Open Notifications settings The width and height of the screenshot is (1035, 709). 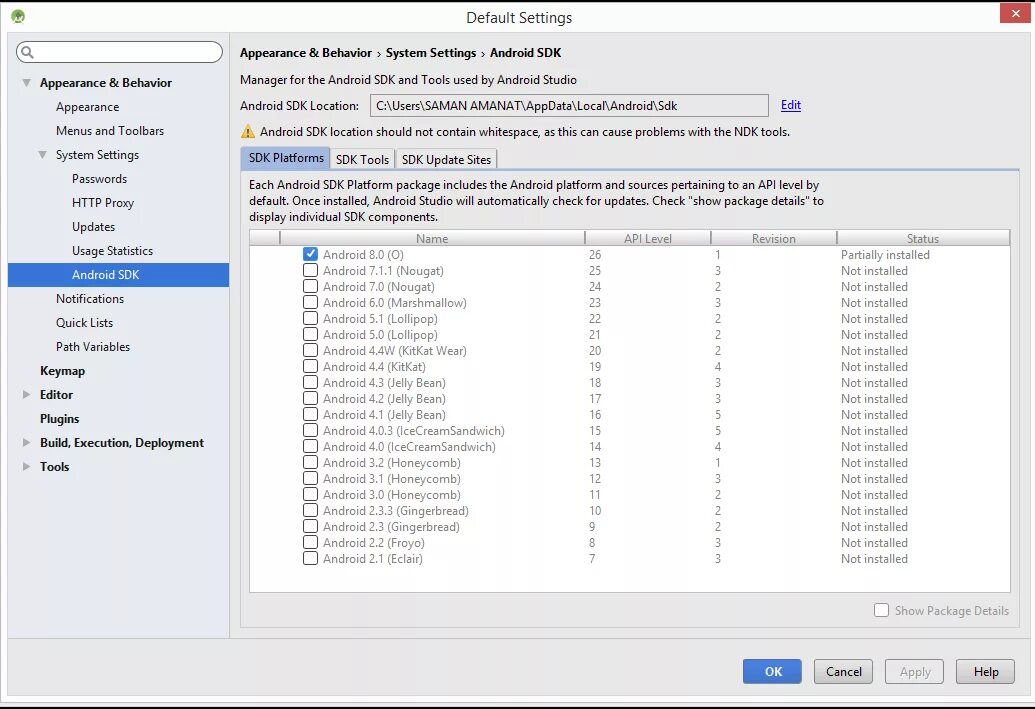90,298
